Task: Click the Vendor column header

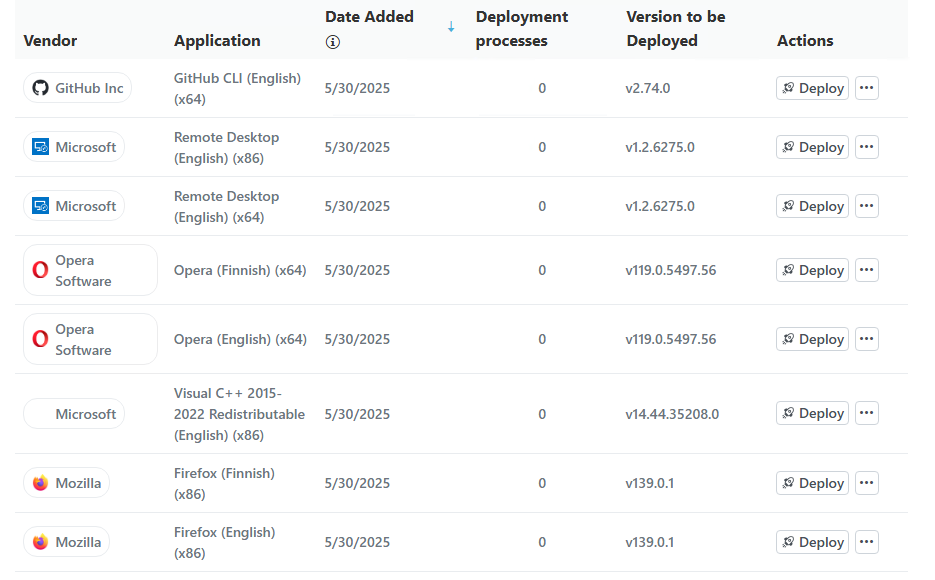Action: 50,41
